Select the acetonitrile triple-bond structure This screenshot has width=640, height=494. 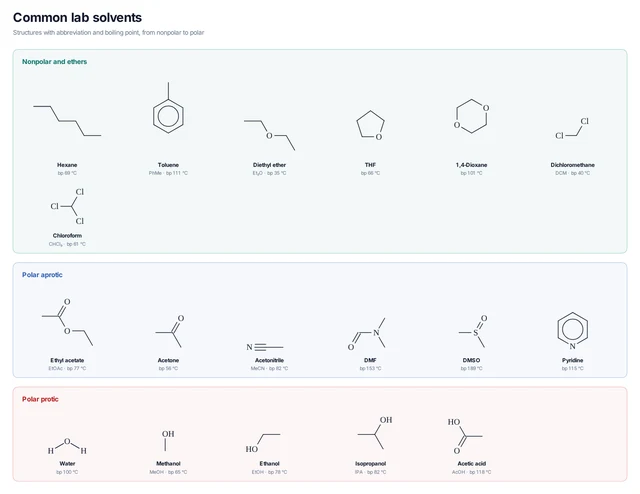264,347
